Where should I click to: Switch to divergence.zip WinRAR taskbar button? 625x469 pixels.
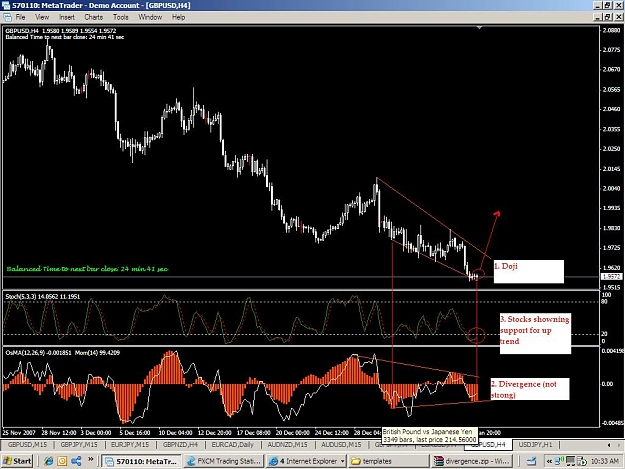coord(472,461)
